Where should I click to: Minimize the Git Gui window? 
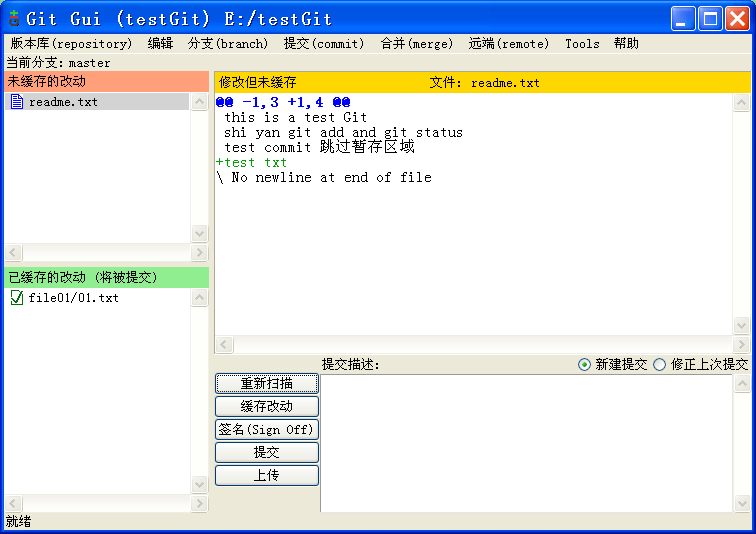pos(683,18)
